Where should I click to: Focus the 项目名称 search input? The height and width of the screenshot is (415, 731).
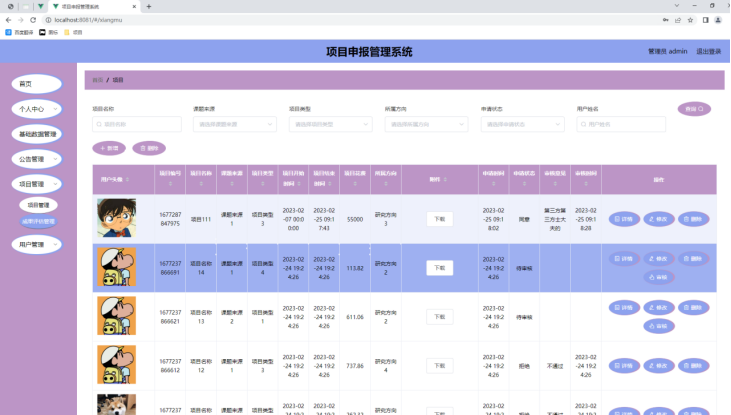(137, 124)
